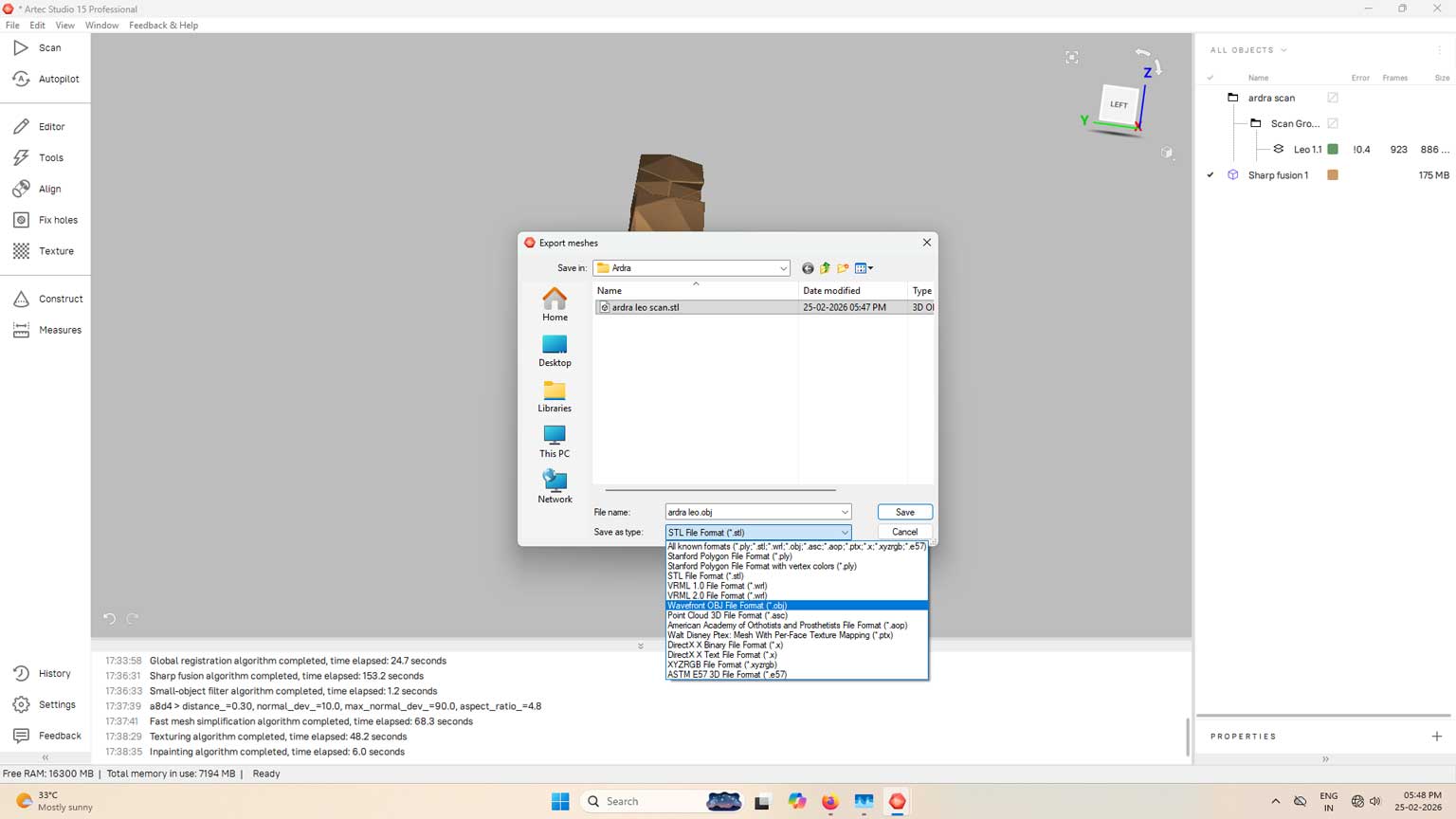The height and width of the screenshot is (819, 1456).
Task: Open the Feedback & Help menu
Action: (x=163, y=26)
